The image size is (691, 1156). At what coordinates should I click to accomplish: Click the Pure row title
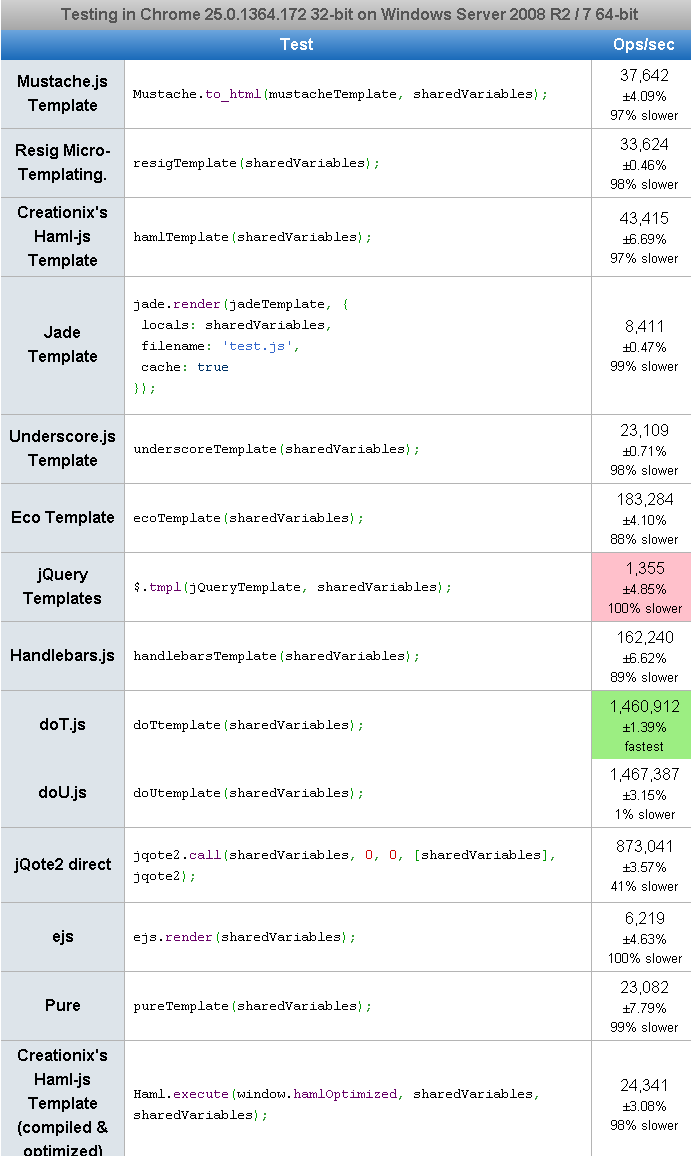(62, 1006)
